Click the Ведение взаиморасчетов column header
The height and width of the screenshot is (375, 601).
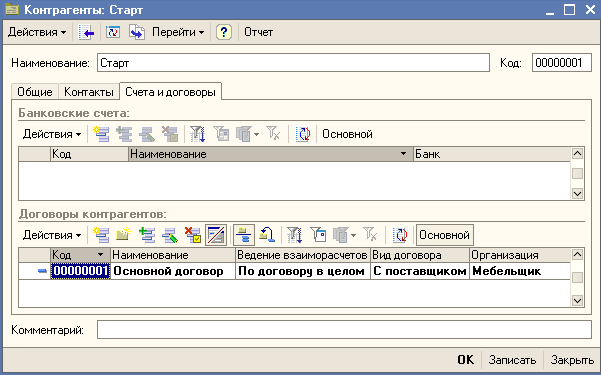(303, 255)
